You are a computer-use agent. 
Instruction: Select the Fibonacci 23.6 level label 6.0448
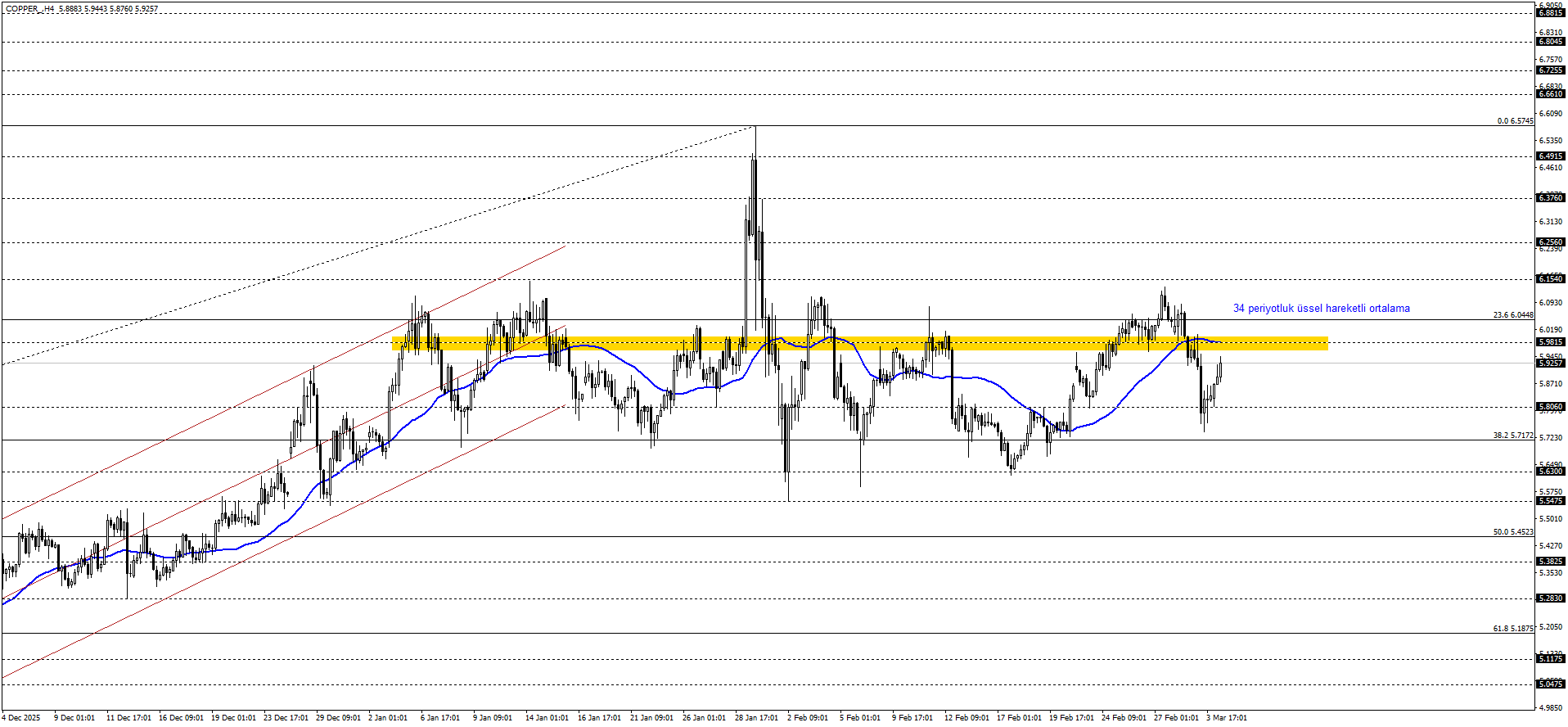(x=1512, y=315)
